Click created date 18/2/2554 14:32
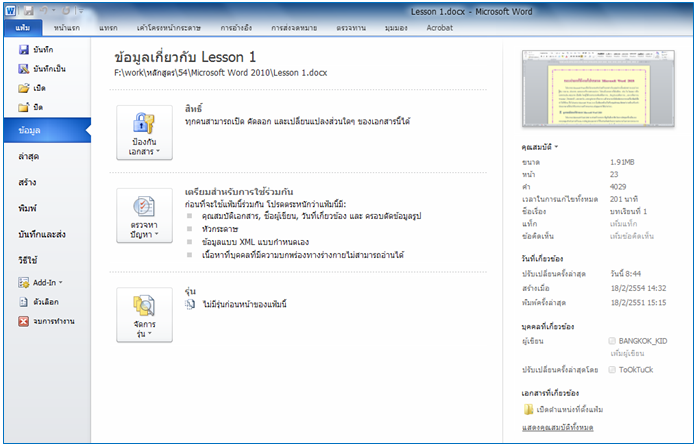Viewport: 696px width, 445px height. pyautogui.click(x=638, y=288)
